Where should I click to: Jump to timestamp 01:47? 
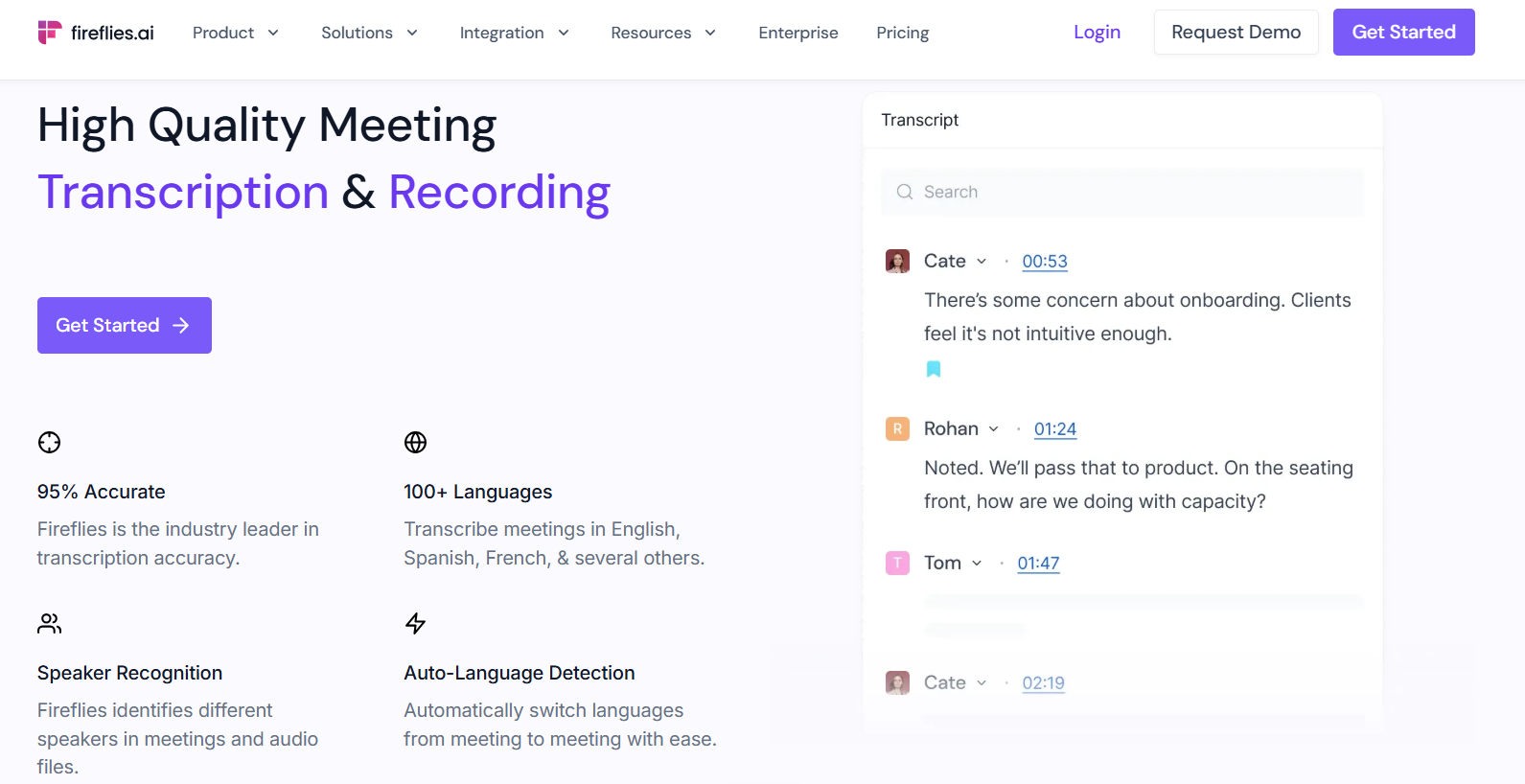tap(1038, 564)
